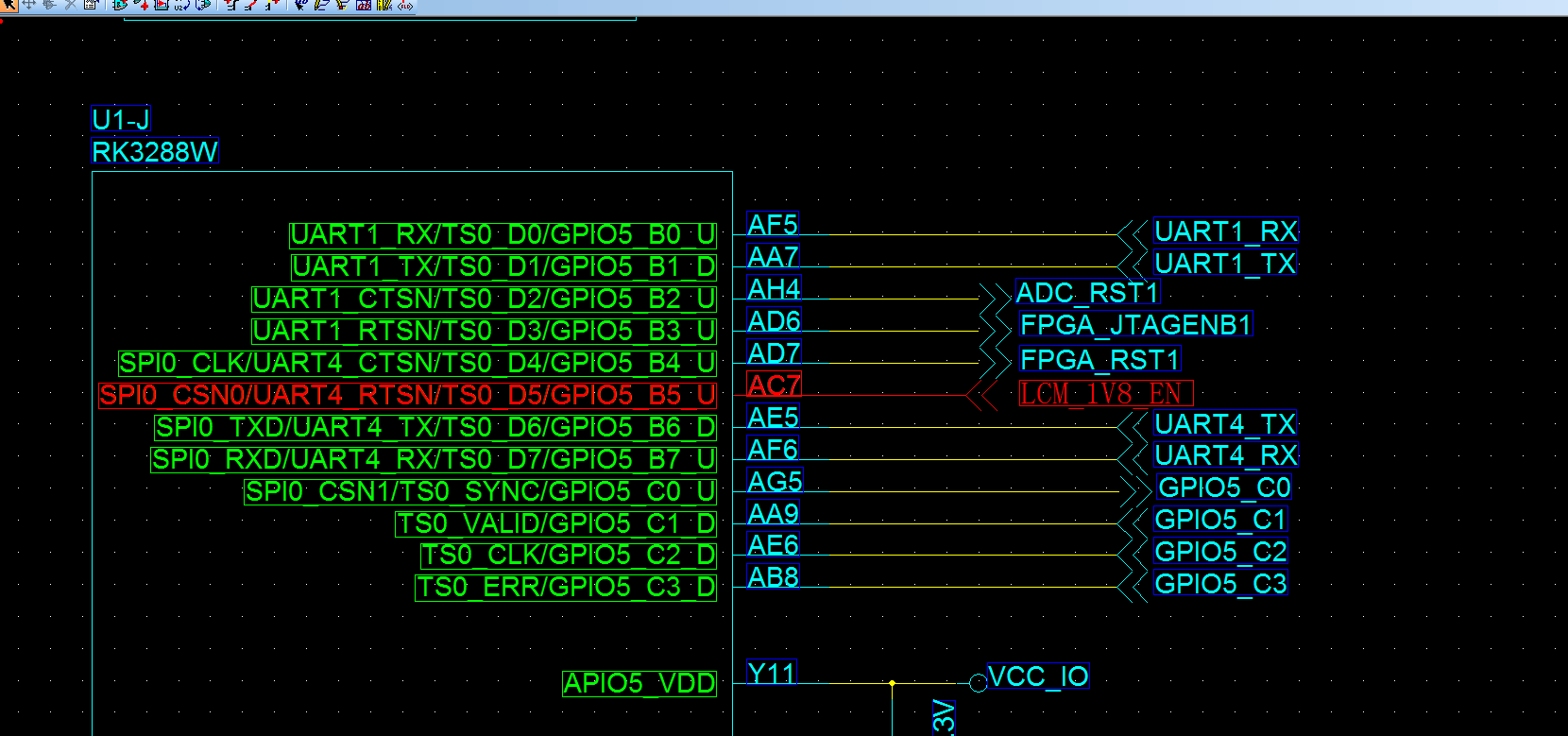The width and height of the screenshot is (1568, 736).
Task: Select the GPIO5_C0 net label
Action: point(1224,488)
